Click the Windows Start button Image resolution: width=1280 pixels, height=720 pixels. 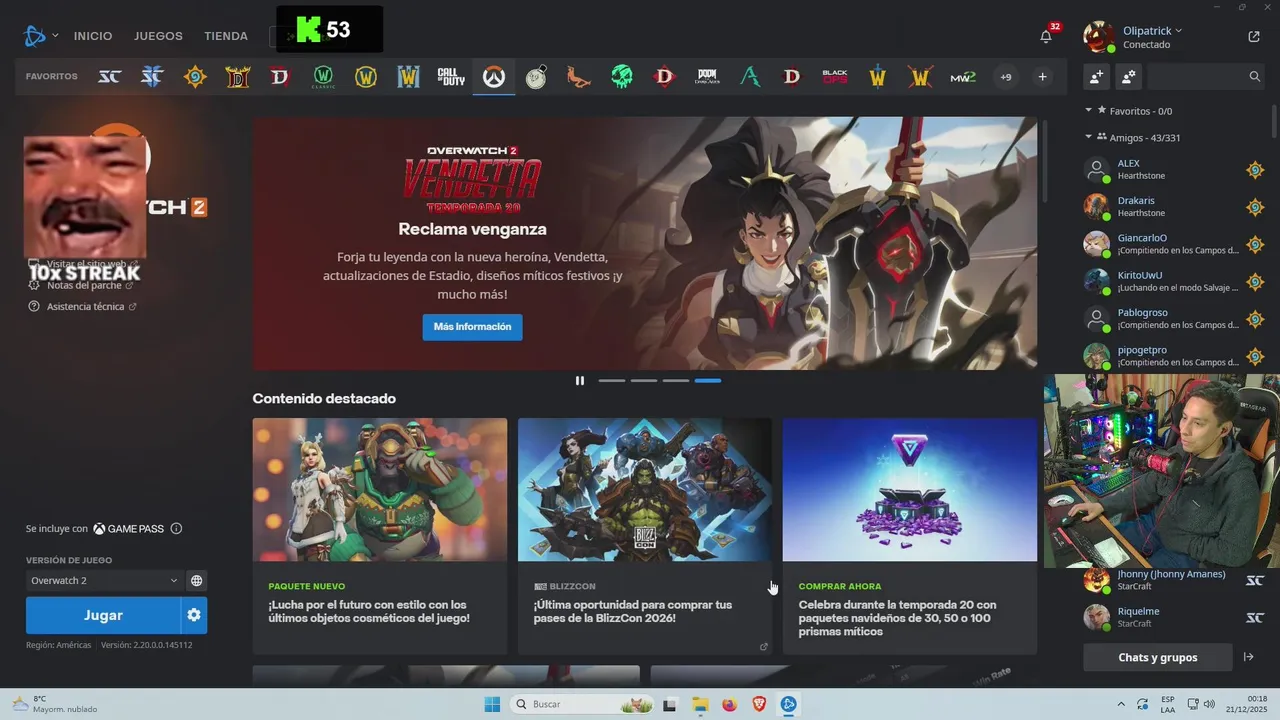[x=492, y=704]
